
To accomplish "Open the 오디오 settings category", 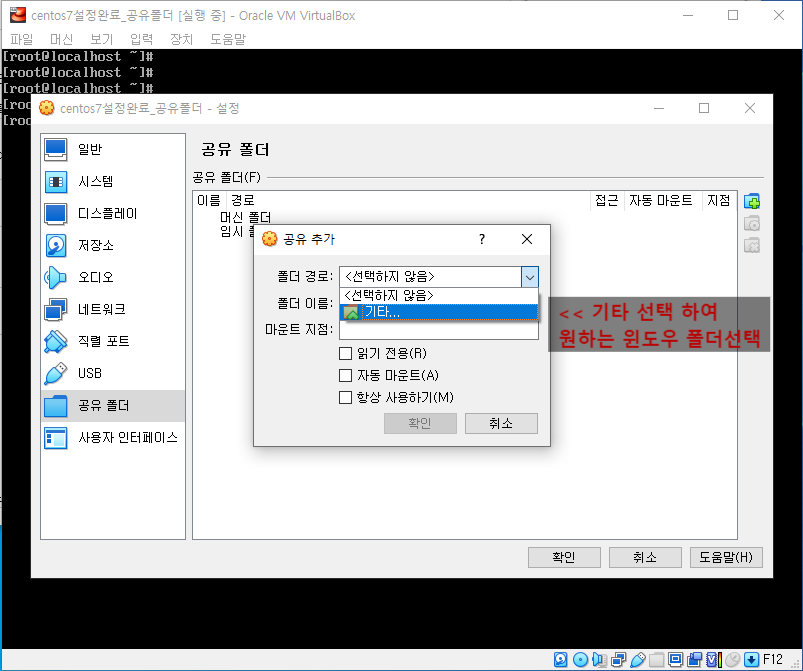I will (113, 278).
